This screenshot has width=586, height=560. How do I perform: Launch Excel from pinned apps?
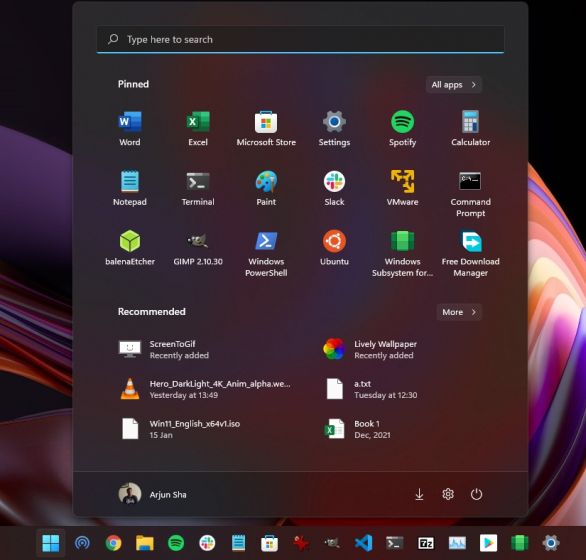[198, 128]
